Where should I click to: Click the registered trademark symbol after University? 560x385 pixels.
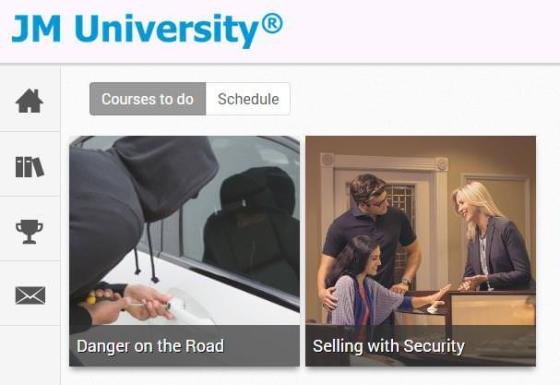(x=272, y=23)
